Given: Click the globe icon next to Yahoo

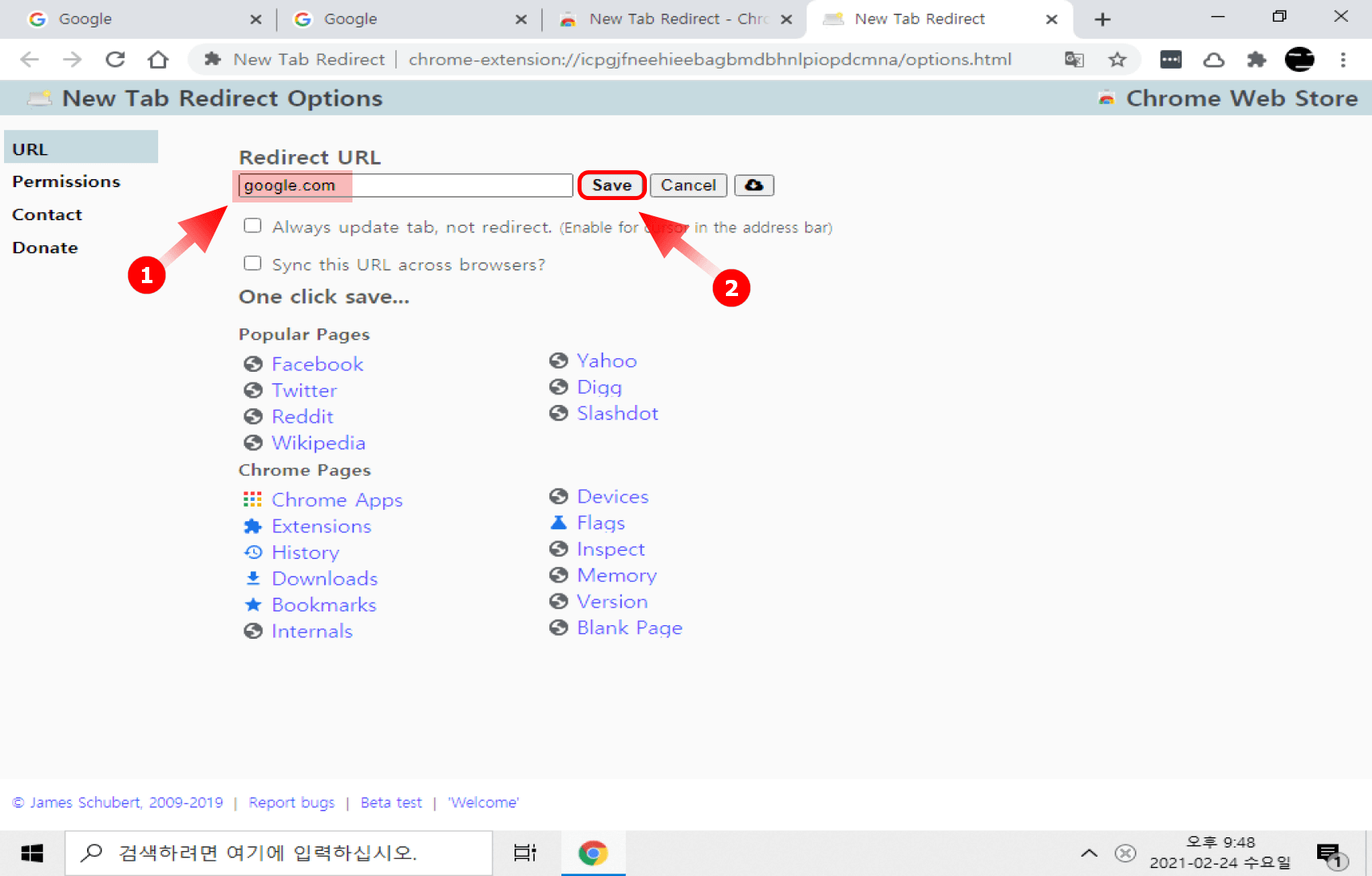Looking at the screenshot, I should 558,361.
